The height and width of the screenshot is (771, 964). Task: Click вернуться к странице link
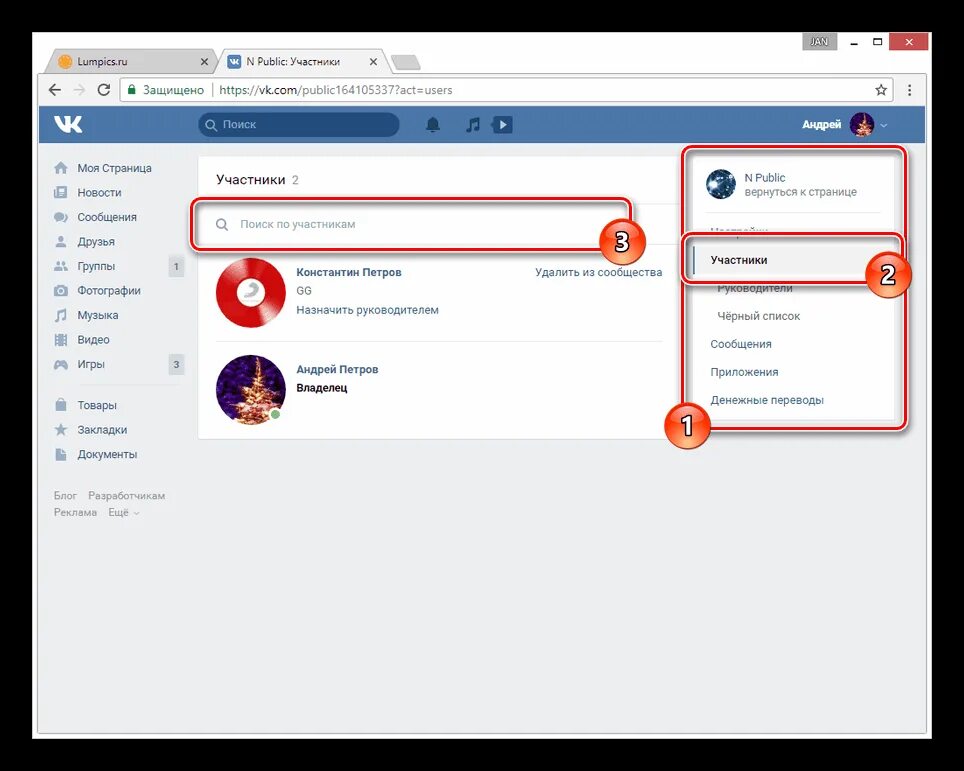click(x=800, y=192)
